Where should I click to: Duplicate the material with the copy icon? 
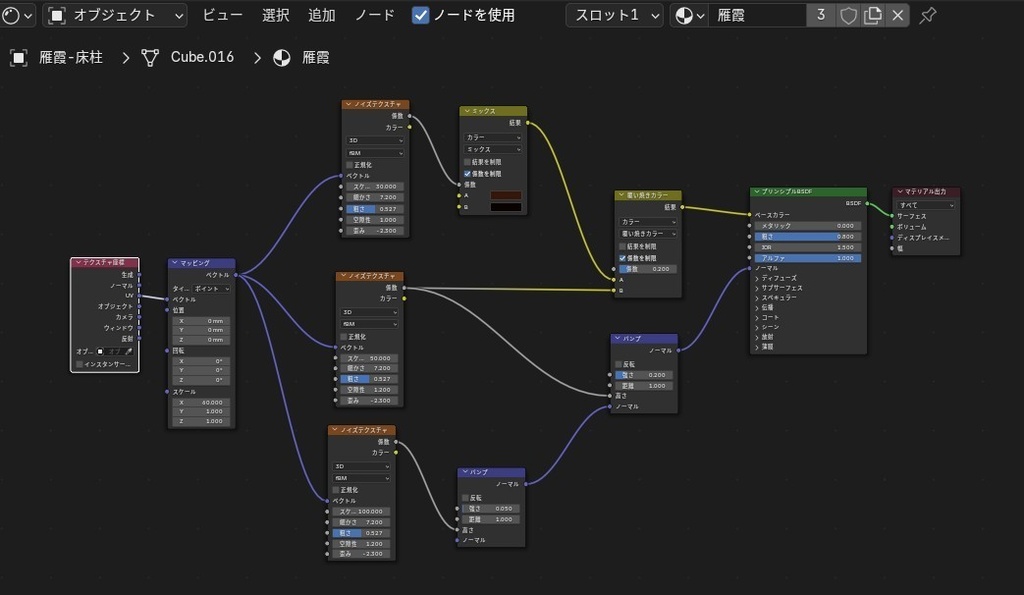[x=872, y=15]
